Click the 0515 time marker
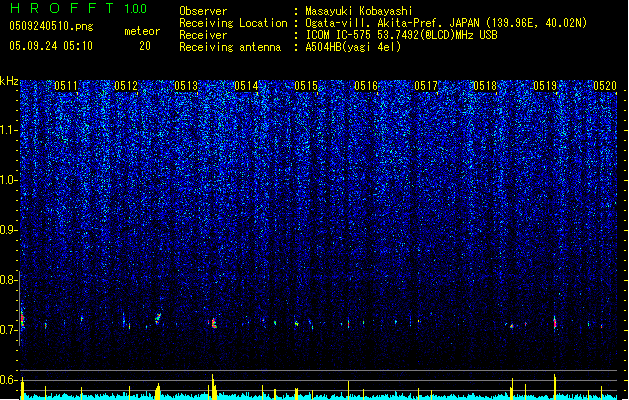The image size is (629, 400). click(x=306, y=86)
